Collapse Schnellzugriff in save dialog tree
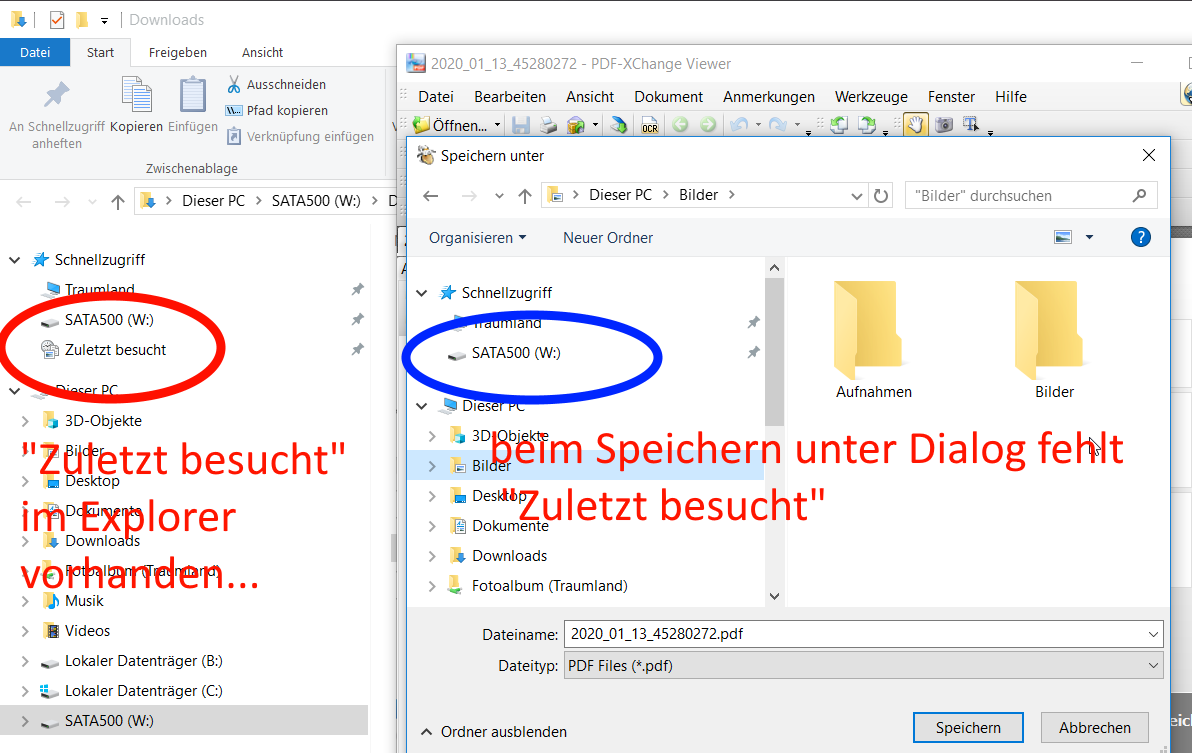1192x753 pixels. pos(422,293)
